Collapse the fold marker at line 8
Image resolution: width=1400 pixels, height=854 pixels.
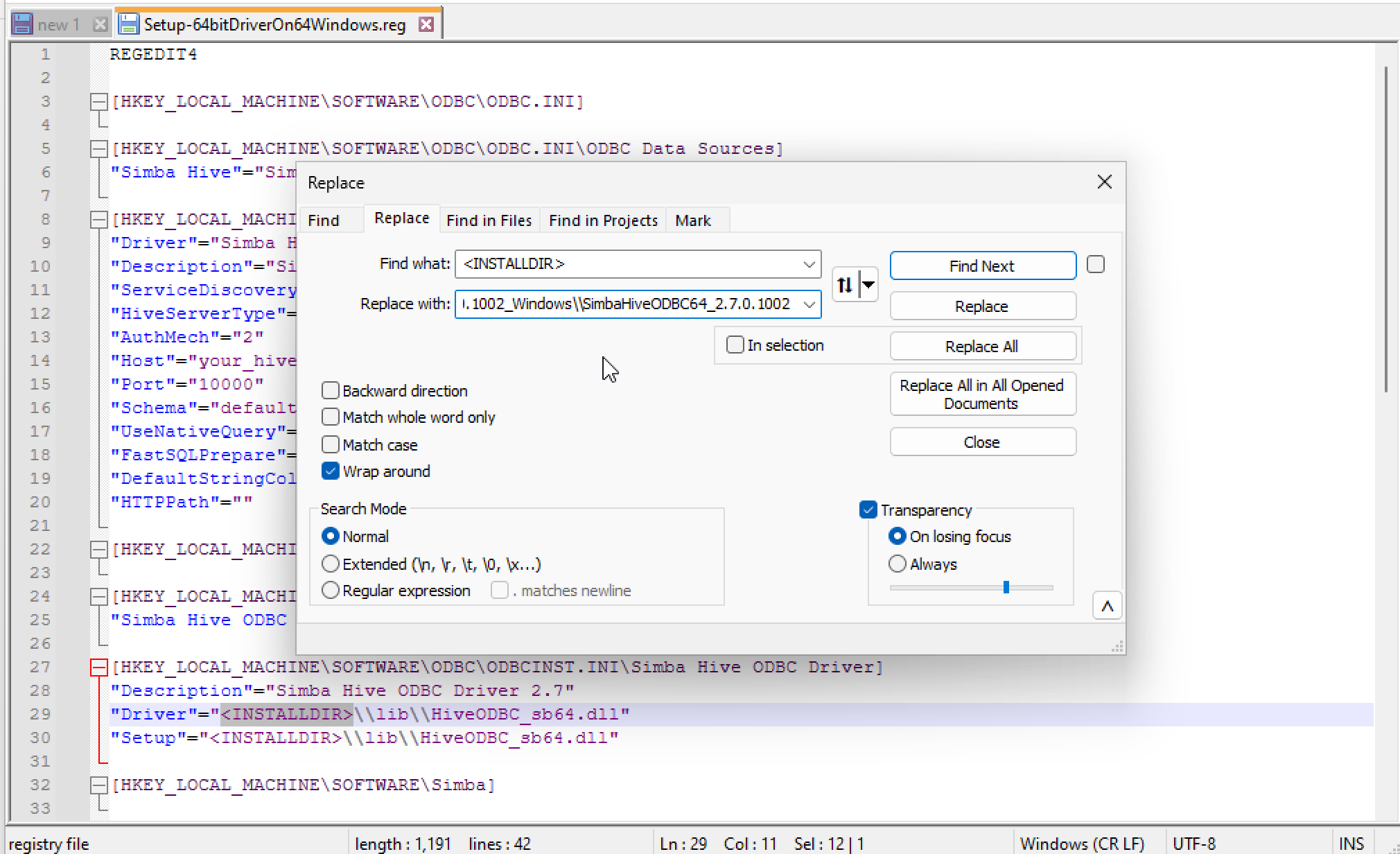click(99, 220)
